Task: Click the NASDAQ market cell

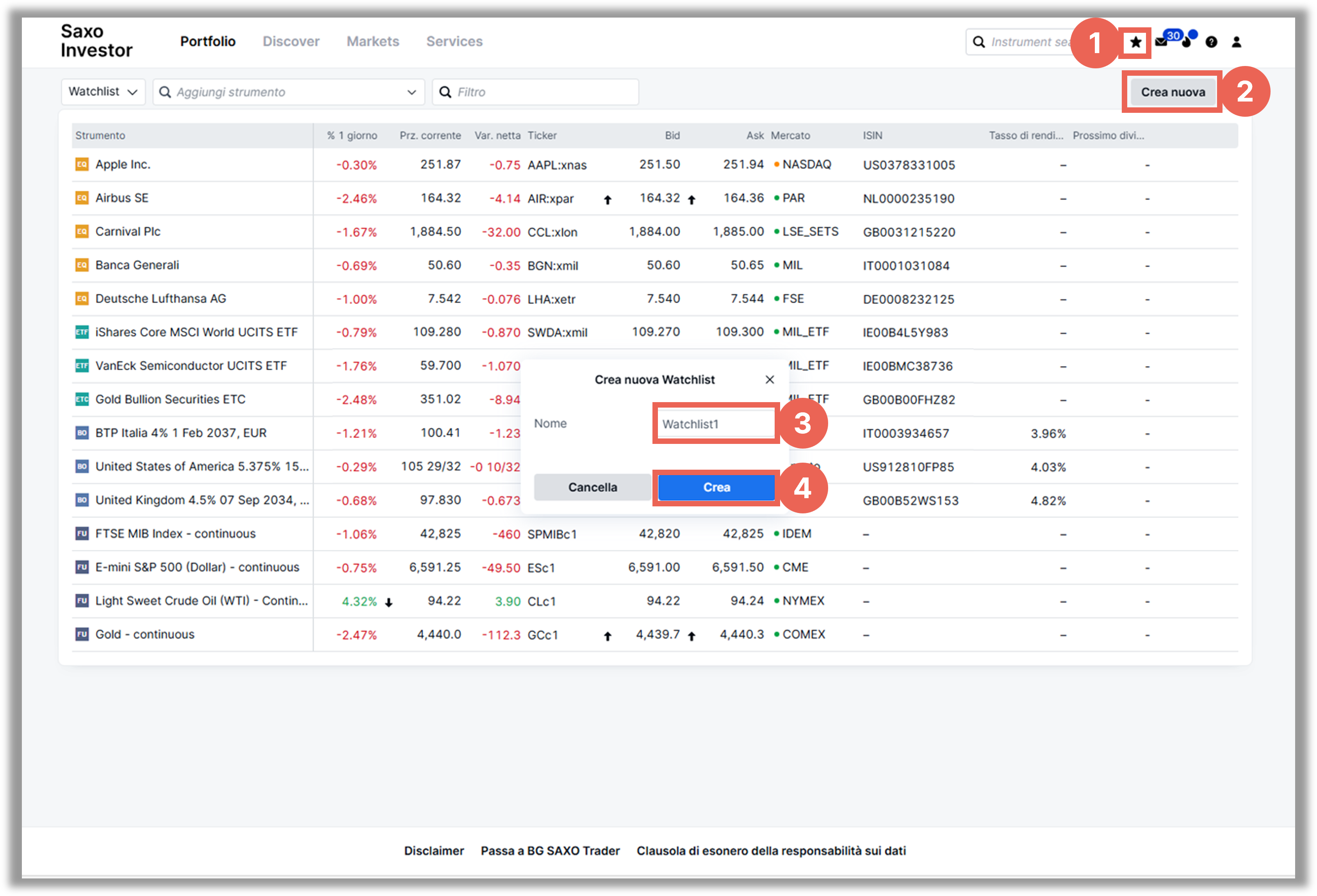Action: coord(806,164)
